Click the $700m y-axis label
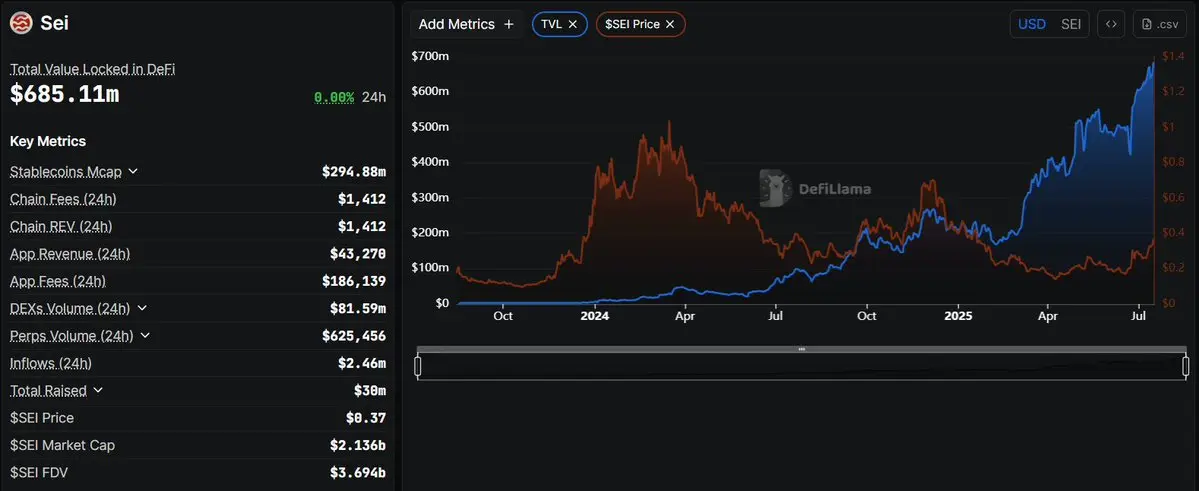Viewport: 1199px width, 491px height. click(x=430, y=56)
